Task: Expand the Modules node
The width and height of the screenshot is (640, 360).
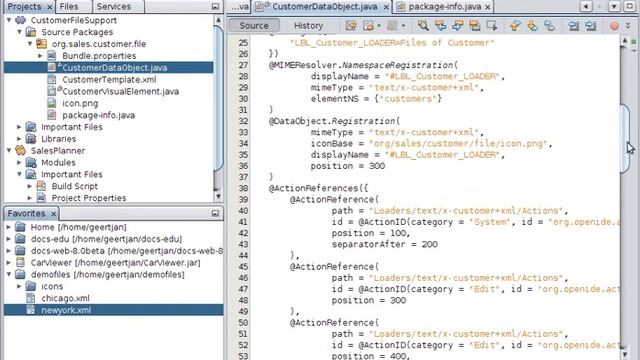Action: click(x=19, y=162)
